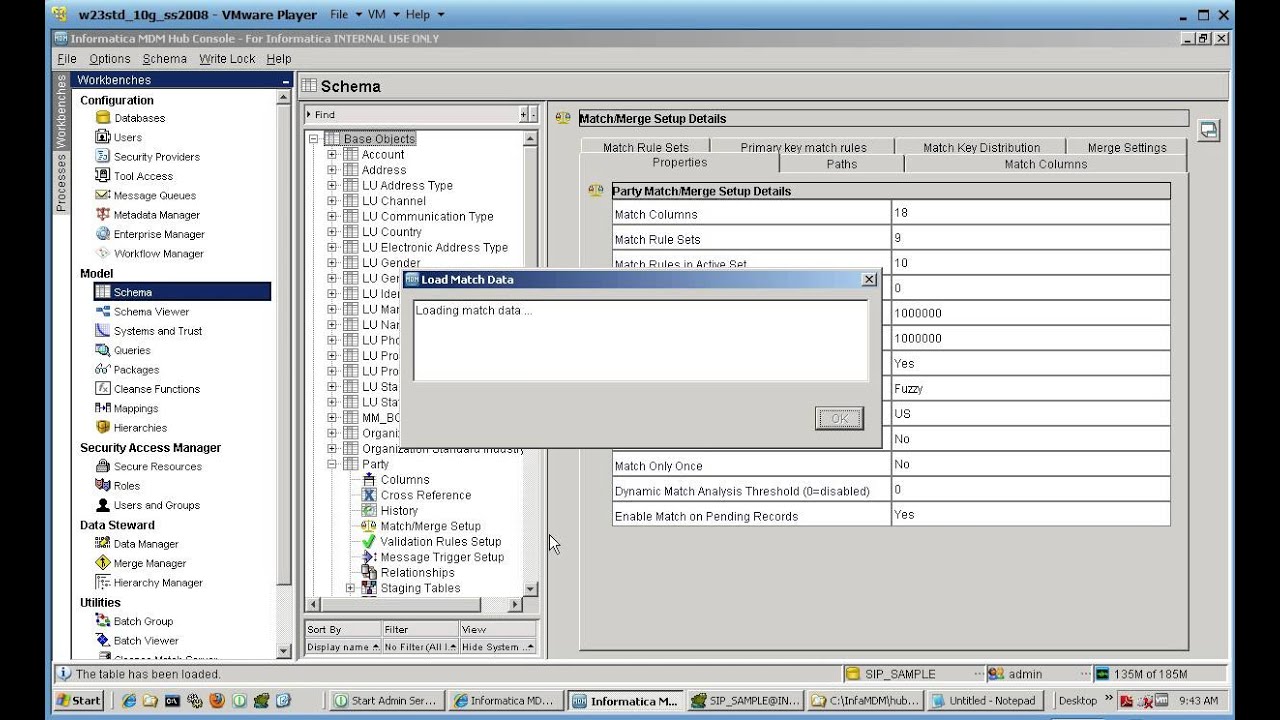This screenshot has width=1280, height=720.
Task: Open the Roles tool
Action: point(118,486)
